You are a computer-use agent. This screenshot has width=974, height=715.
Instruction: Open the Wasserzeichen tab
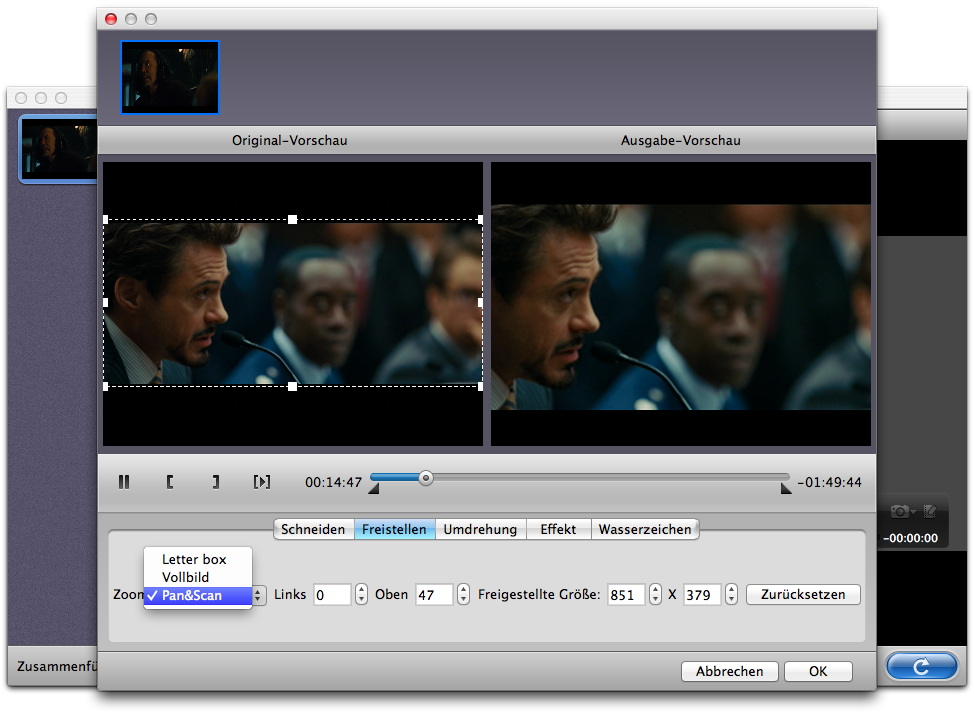pos(645,530)
